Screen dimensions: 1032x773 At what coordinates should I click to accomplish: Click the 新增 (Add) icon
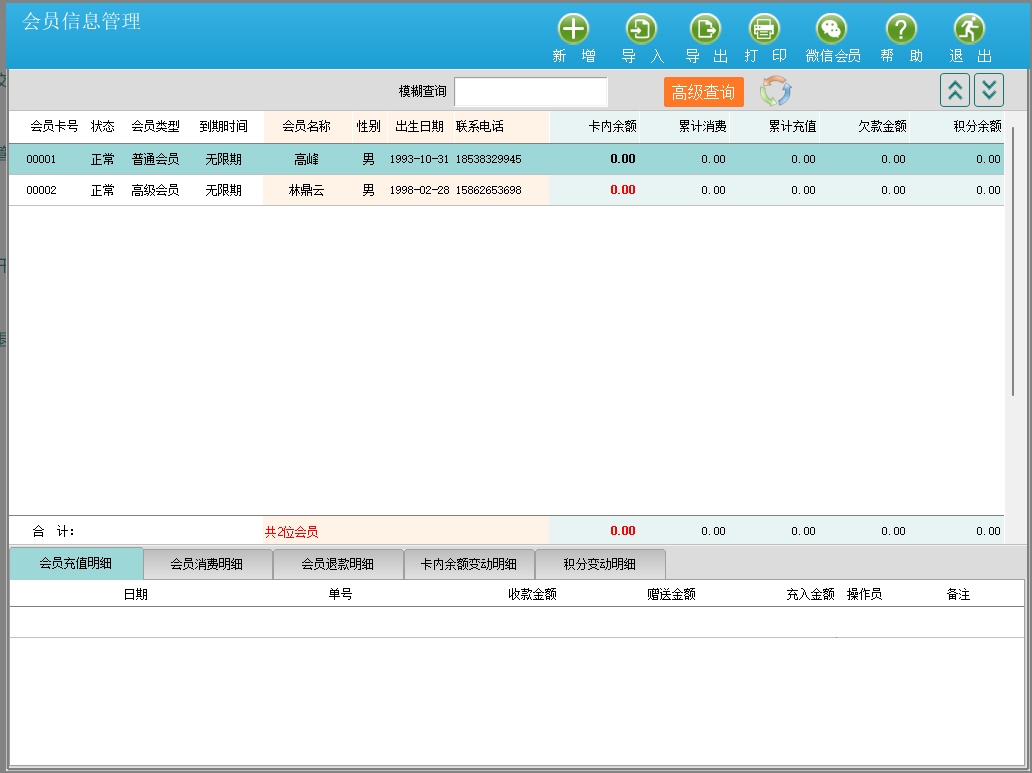pos(573,29)
